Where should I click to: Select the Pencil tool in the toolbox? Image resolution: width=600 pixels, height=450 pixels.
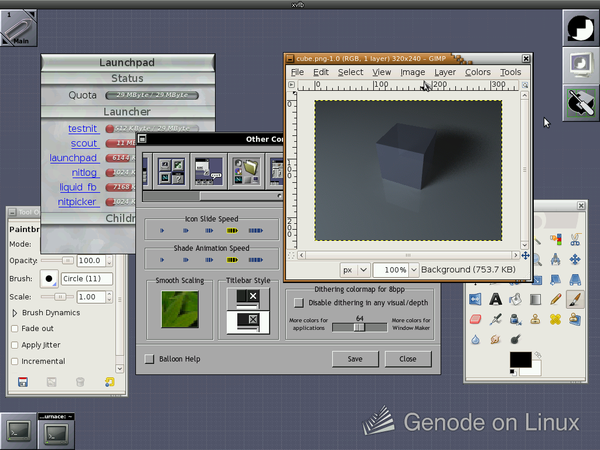tap(555, 299)
